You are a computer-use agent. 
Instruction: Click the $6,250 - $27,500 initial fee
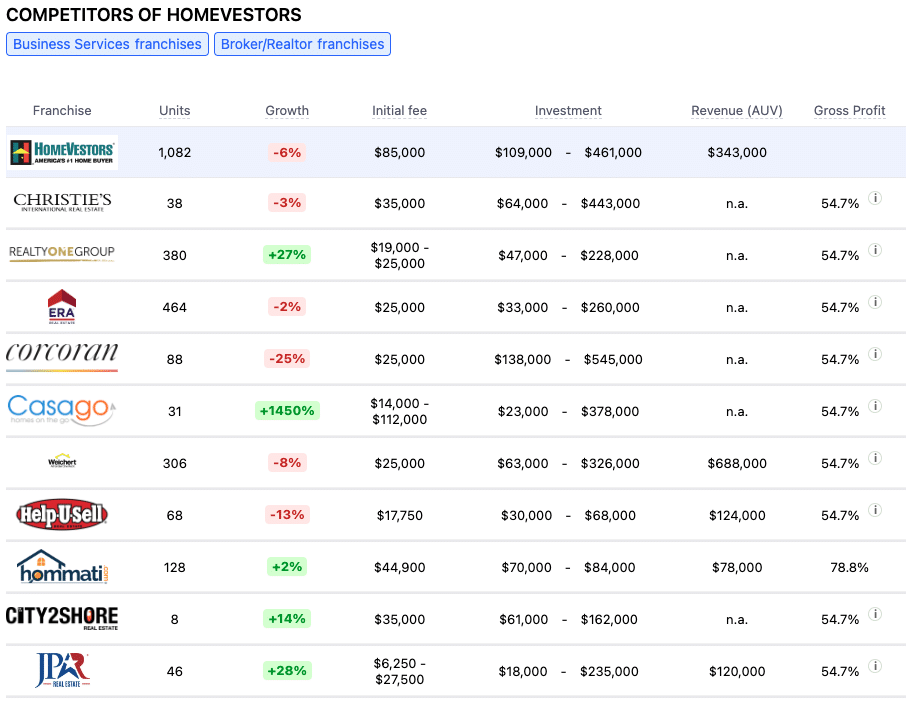tap(399, 671)
